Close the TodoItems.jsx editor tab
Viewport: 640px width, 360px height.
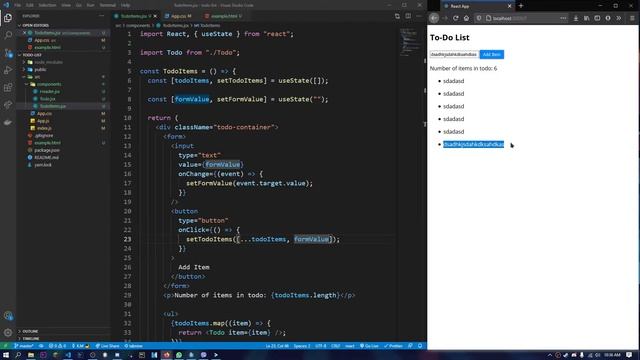(155, 16)
